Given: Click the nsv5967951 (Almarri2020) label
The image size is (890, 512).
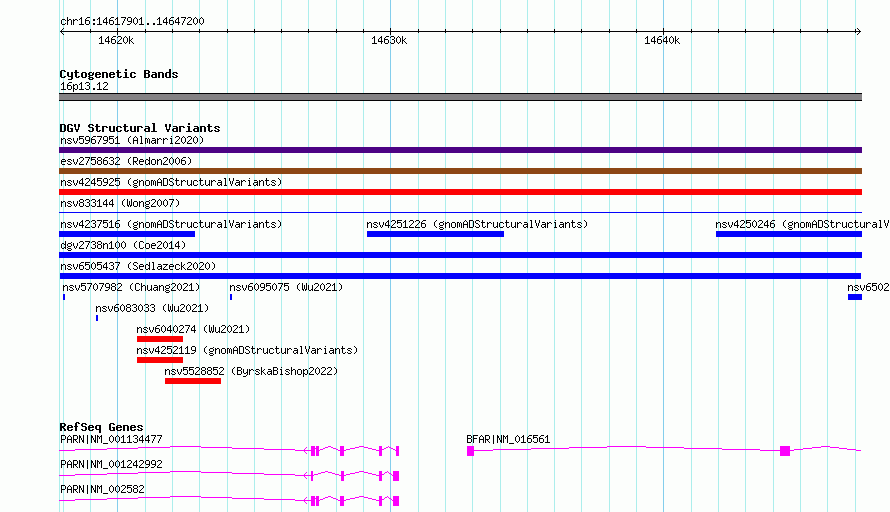Looking at the screenshot, I should (x=132, y=140).
